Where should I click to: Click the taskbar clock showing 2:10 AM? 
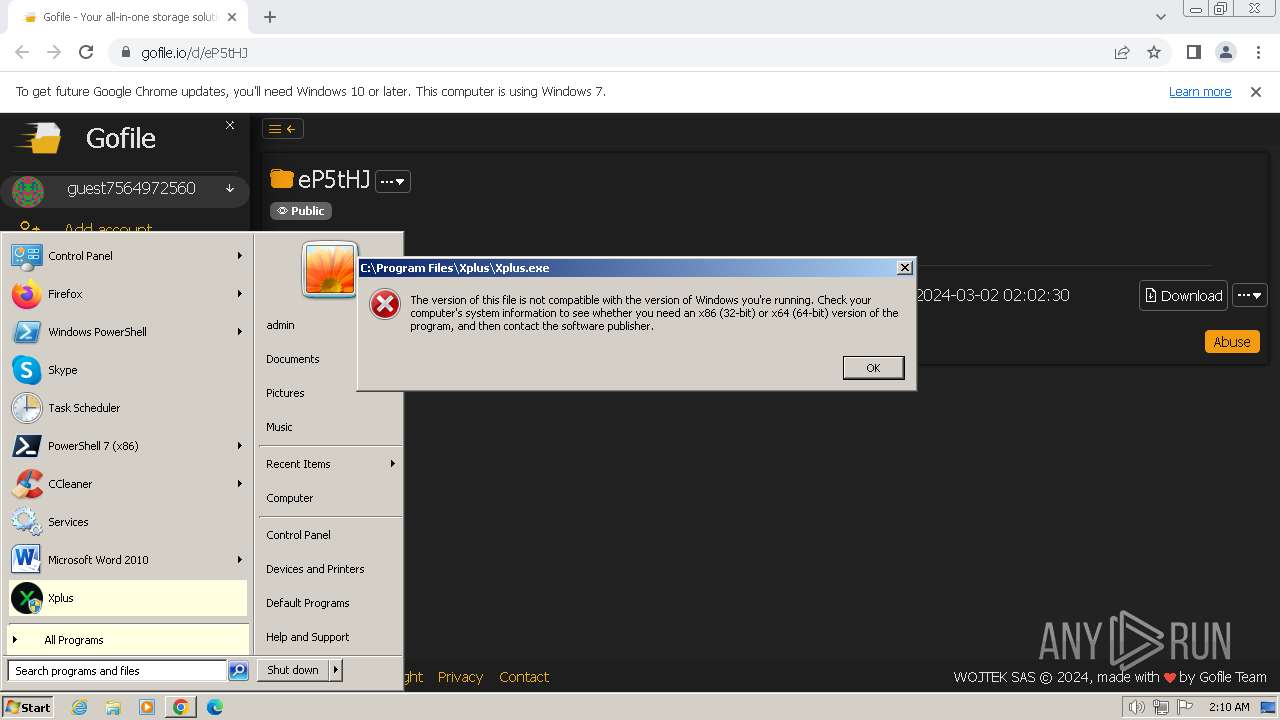(x=1229, y=707)
